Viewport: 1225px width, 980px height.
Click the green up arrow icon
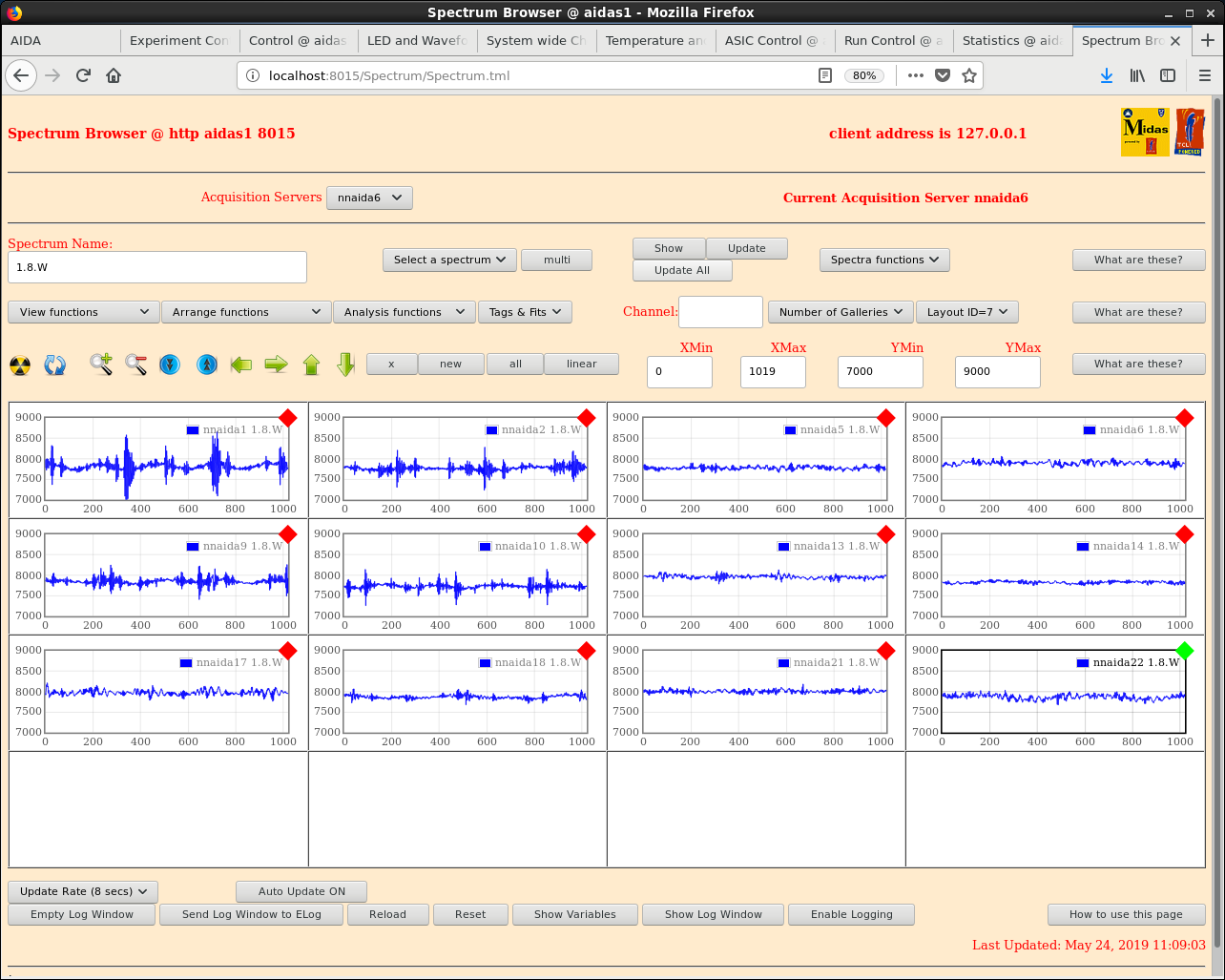point(311,365)
